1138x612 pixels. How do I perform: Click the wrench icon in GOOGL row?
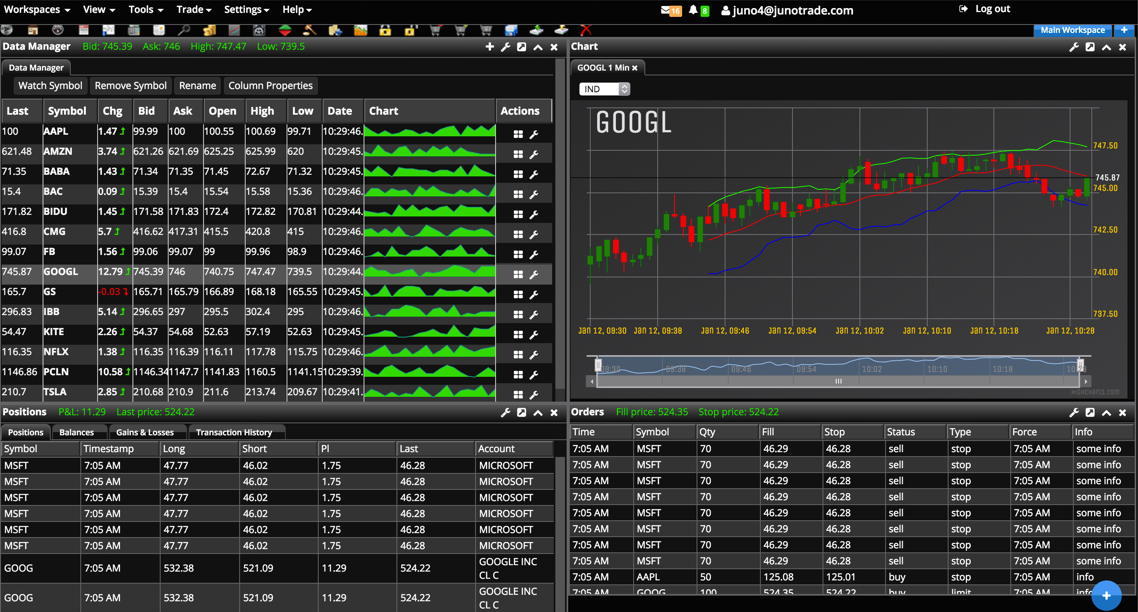click(x=534, y=273)
